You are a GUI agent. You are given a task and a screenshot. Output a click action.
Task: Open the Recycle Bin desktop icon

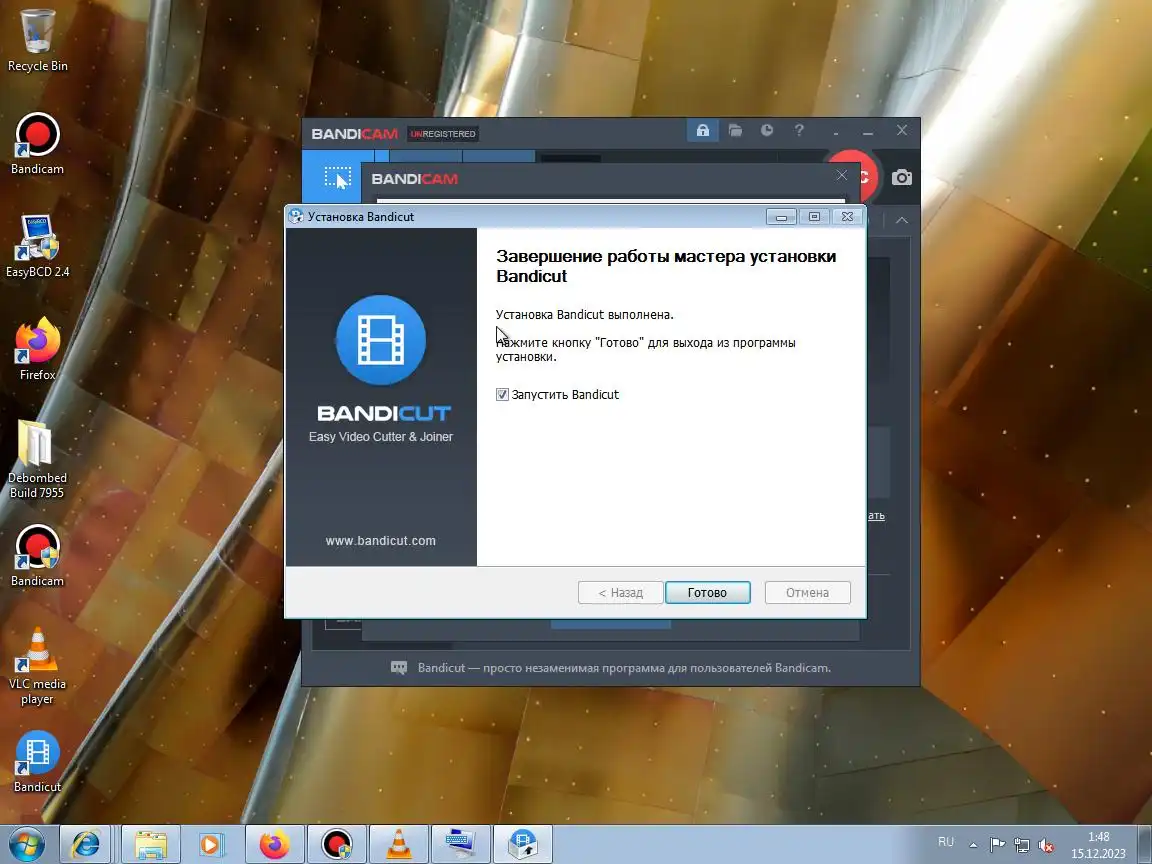click(37, 41)
